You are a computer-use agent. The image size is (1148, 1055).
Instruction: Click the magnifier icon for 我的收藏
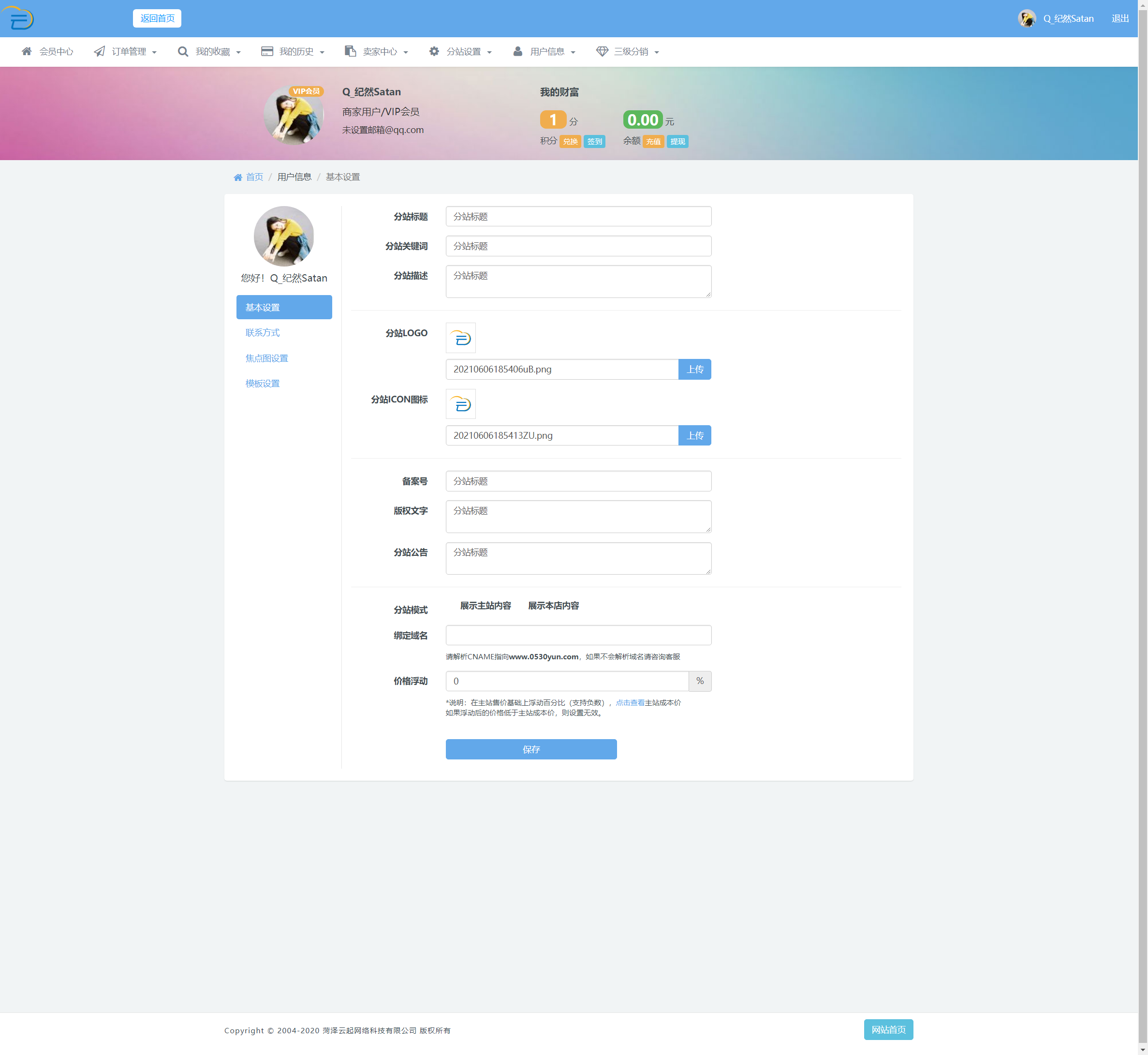click(183, 51)
